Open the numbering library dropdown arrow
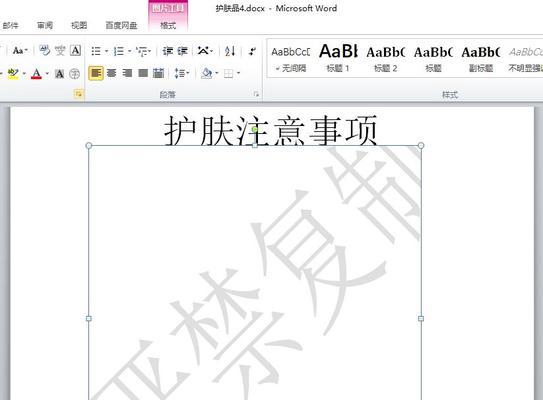Screen dimensions: 543x400 [129, 51]
